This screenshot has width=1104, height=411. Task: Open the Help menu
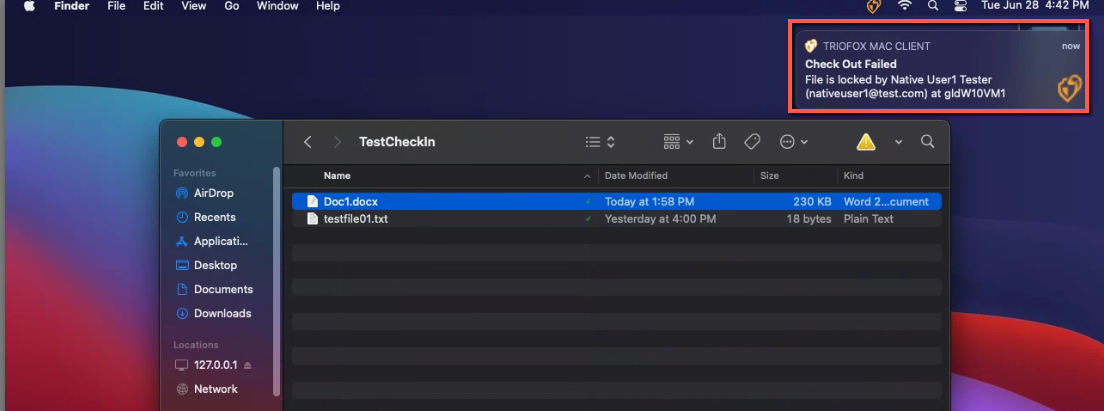pyautogui.click(x=328, y=6)
